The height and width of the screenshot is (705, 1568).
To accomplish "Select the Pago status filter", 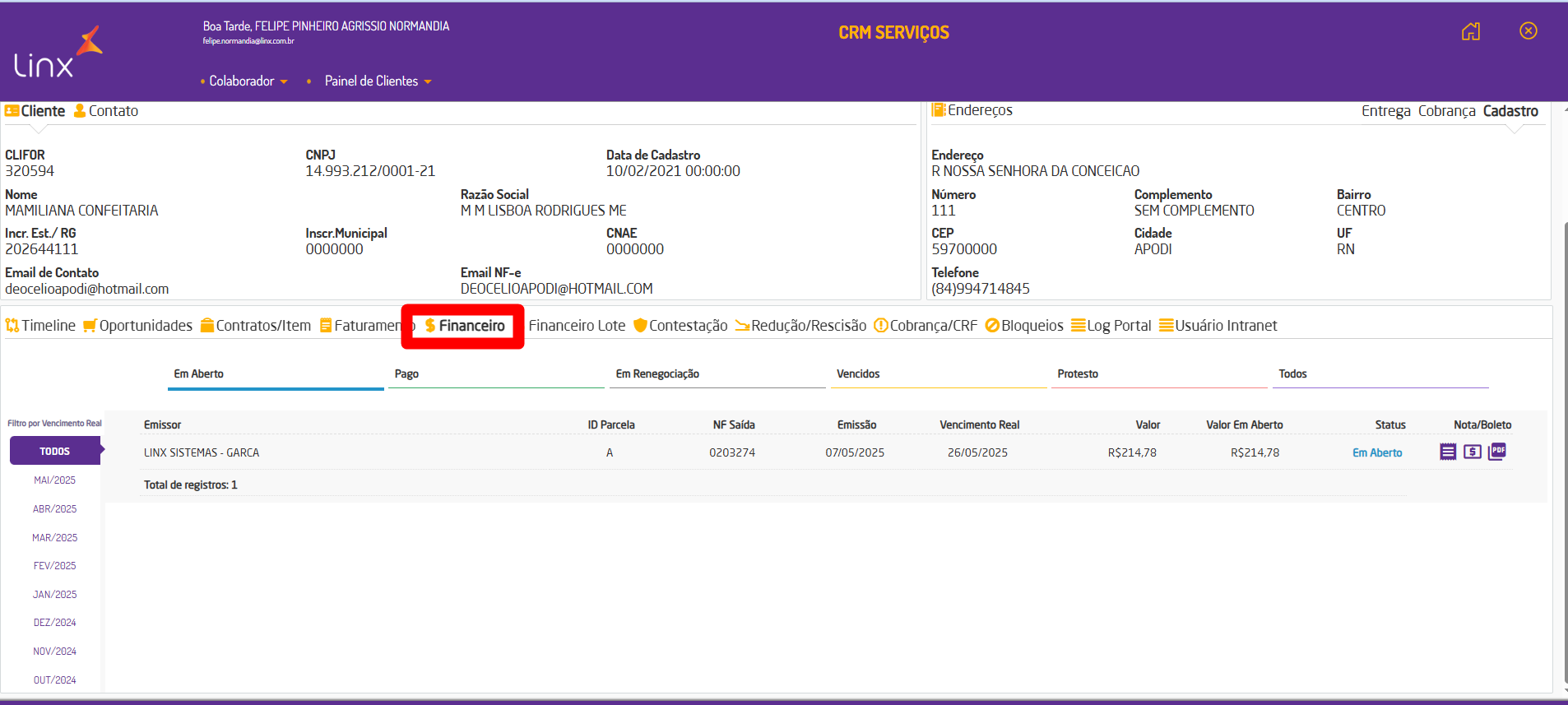I will [x=406, y=374].
